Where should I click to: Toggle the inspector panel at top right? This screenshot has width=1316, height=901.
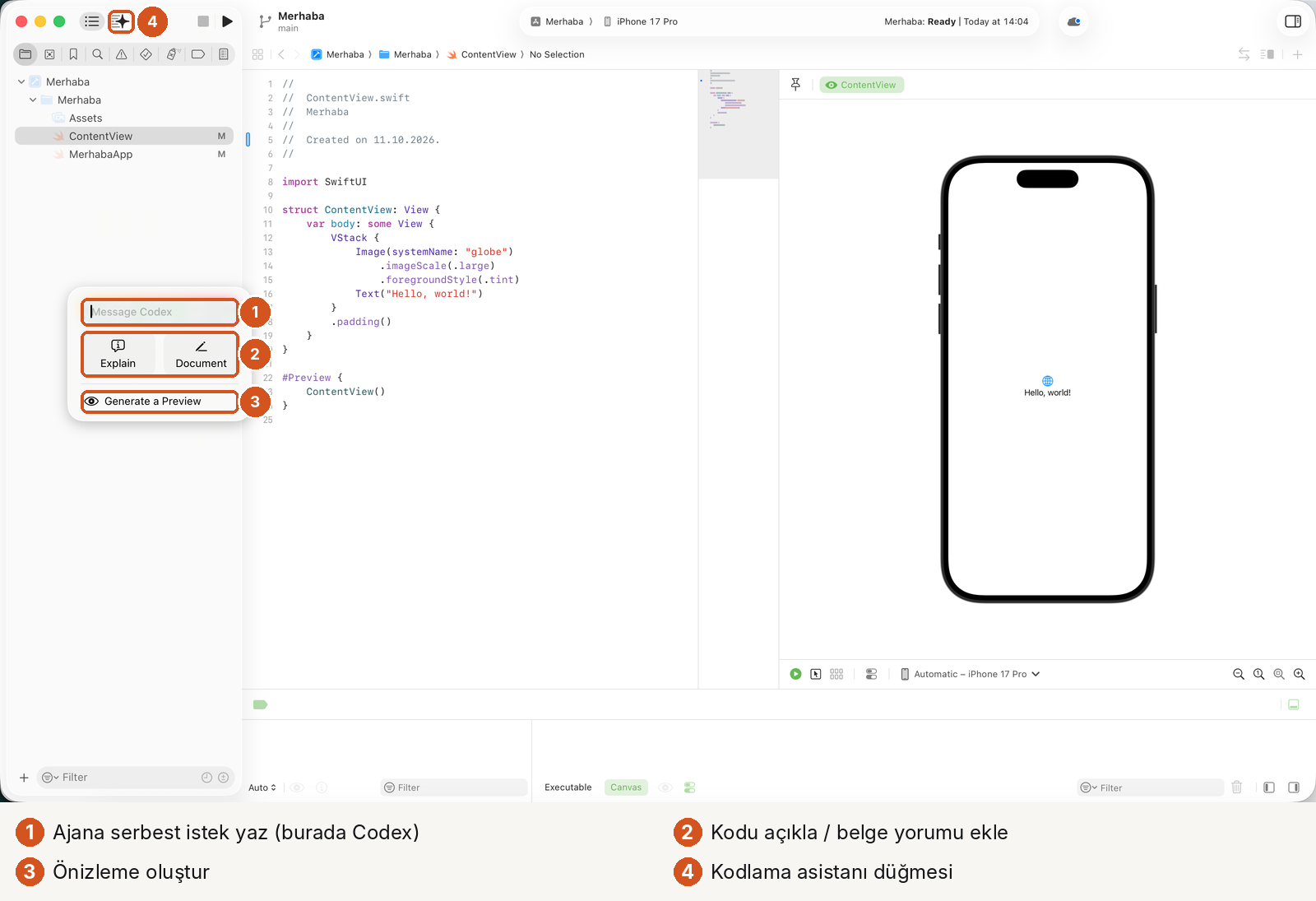[1293, 21]
